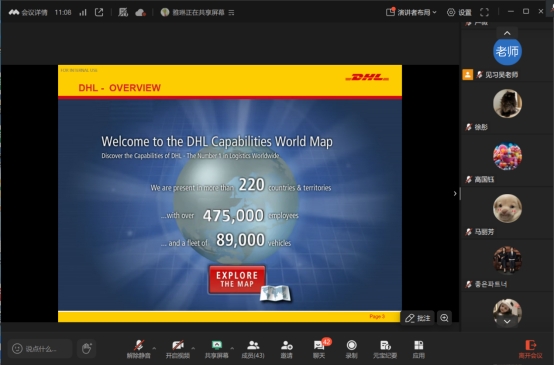Open the 演讲者布局 layout dropdown
Viewport: 554px width, 366px height.
point(411,12)
